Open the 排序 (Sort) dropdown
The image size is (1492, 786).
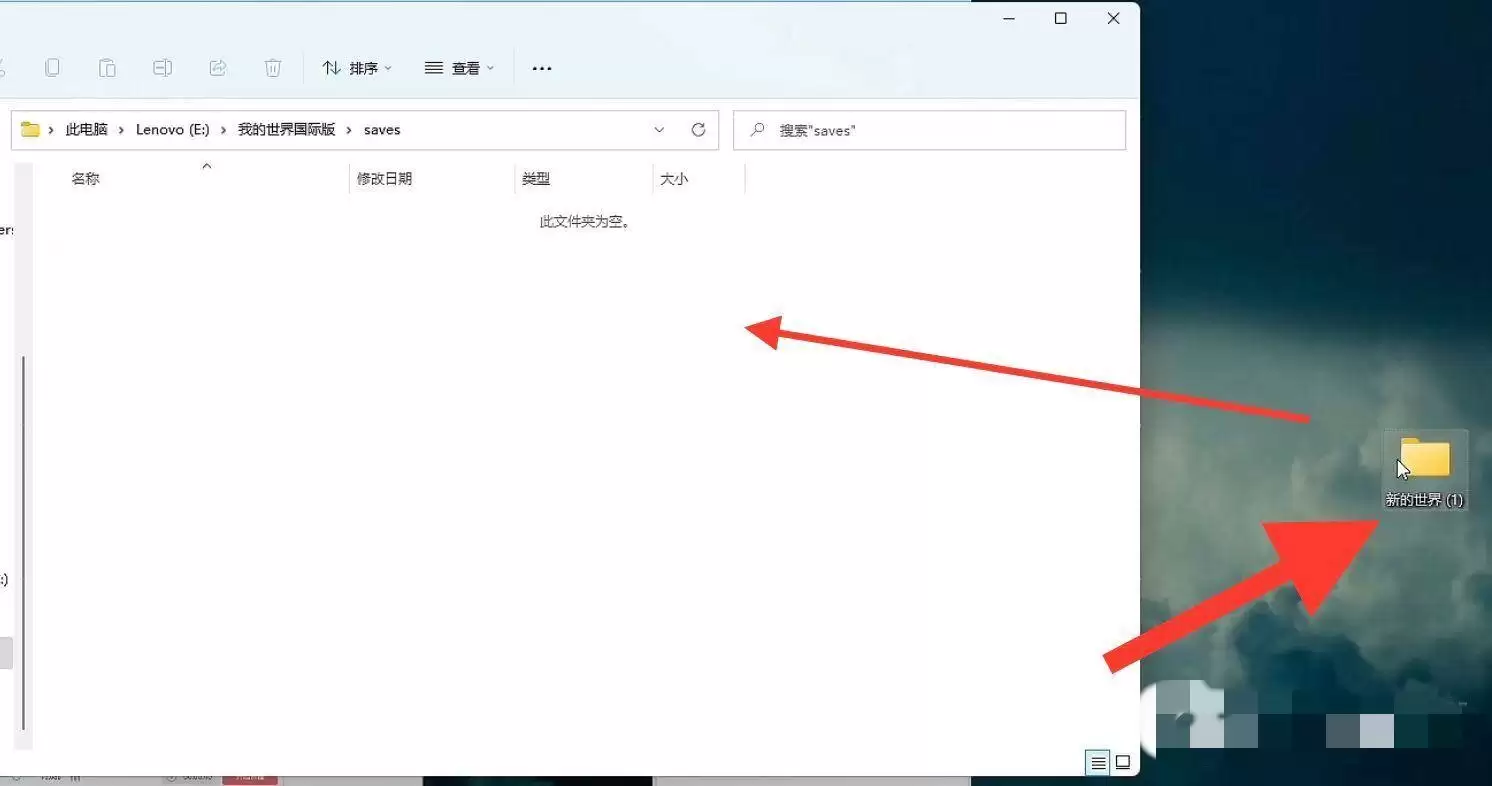(357, 68)
